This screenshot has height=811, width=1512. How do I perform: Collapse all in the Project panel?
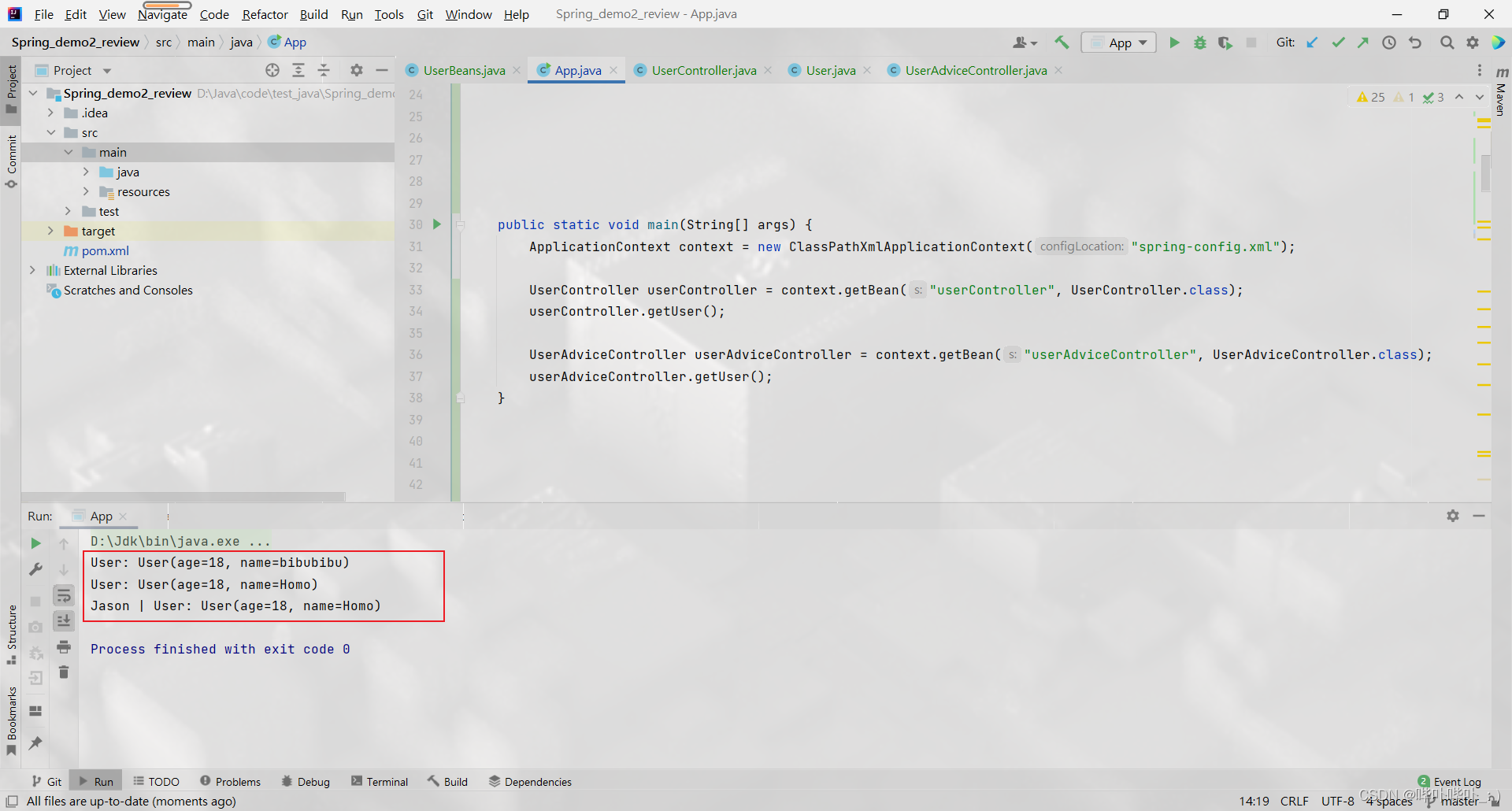[324, 70]
